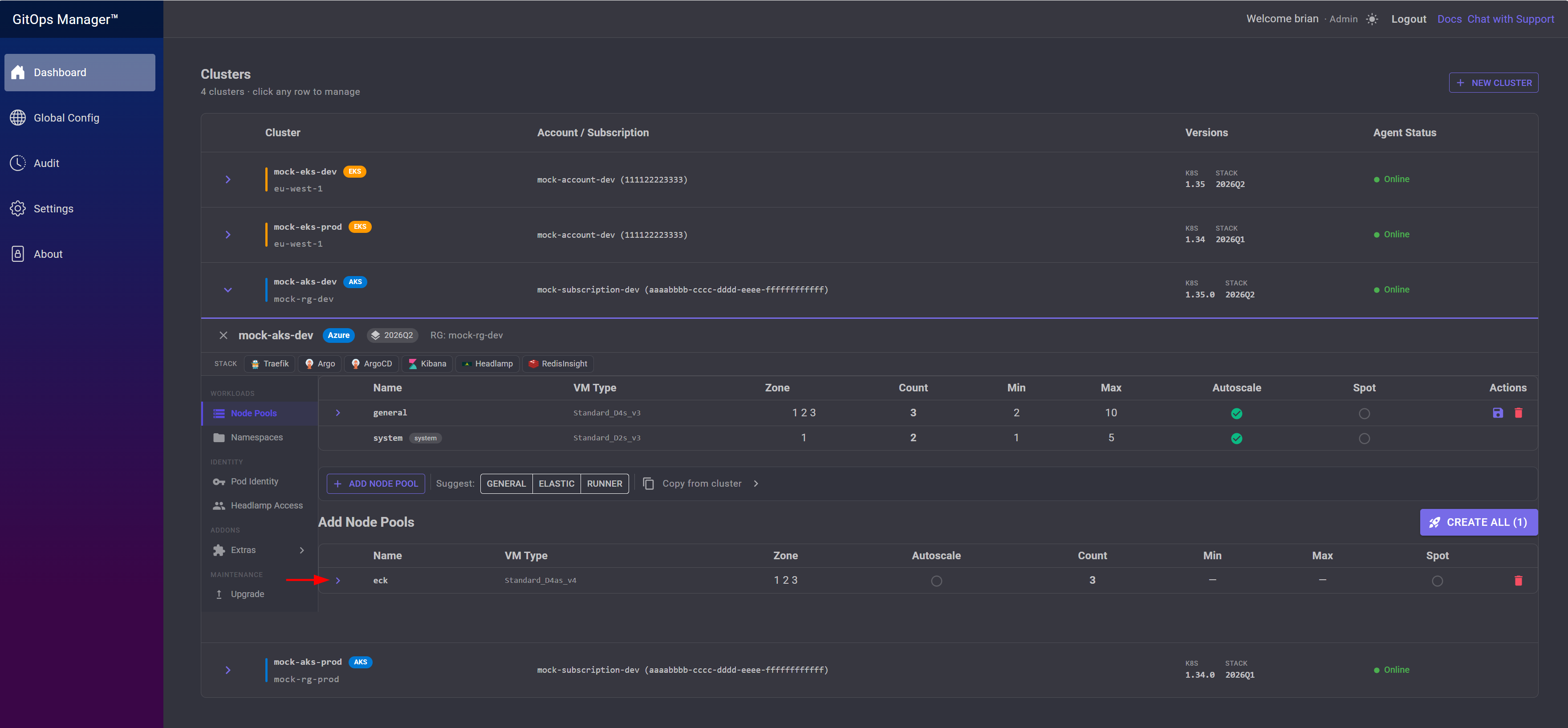The image size is (1568, 728).
Task: Click the Node Pools list icon
Action: (219, 413)
